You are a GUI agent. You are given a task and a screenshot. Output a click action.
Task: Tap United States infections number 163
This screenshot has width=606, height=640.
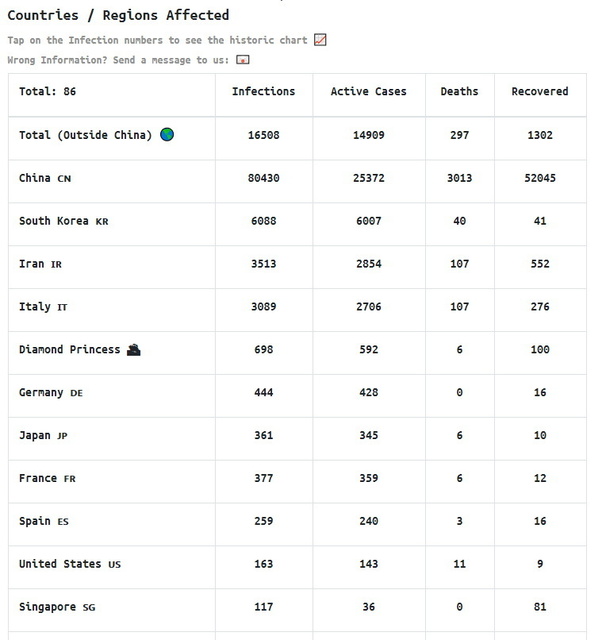(264, 564)
